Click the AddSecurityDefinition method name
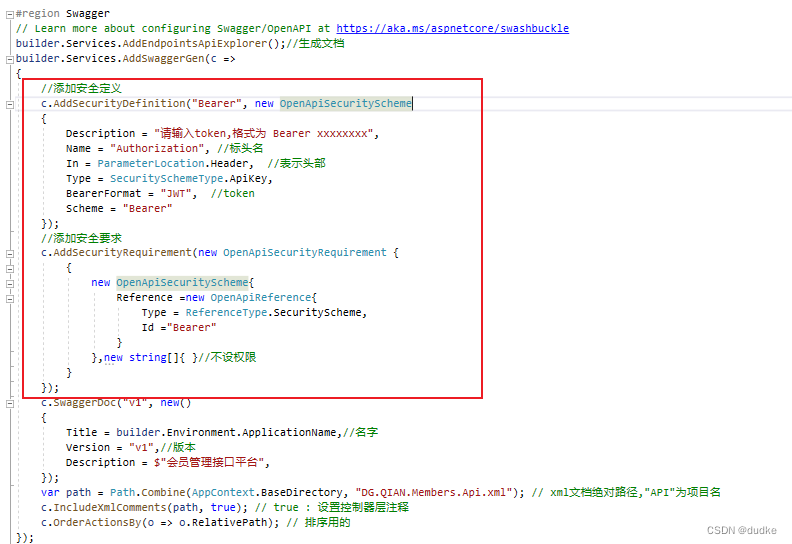The width and height of the screenshot is (792, 544). (120, 104)
